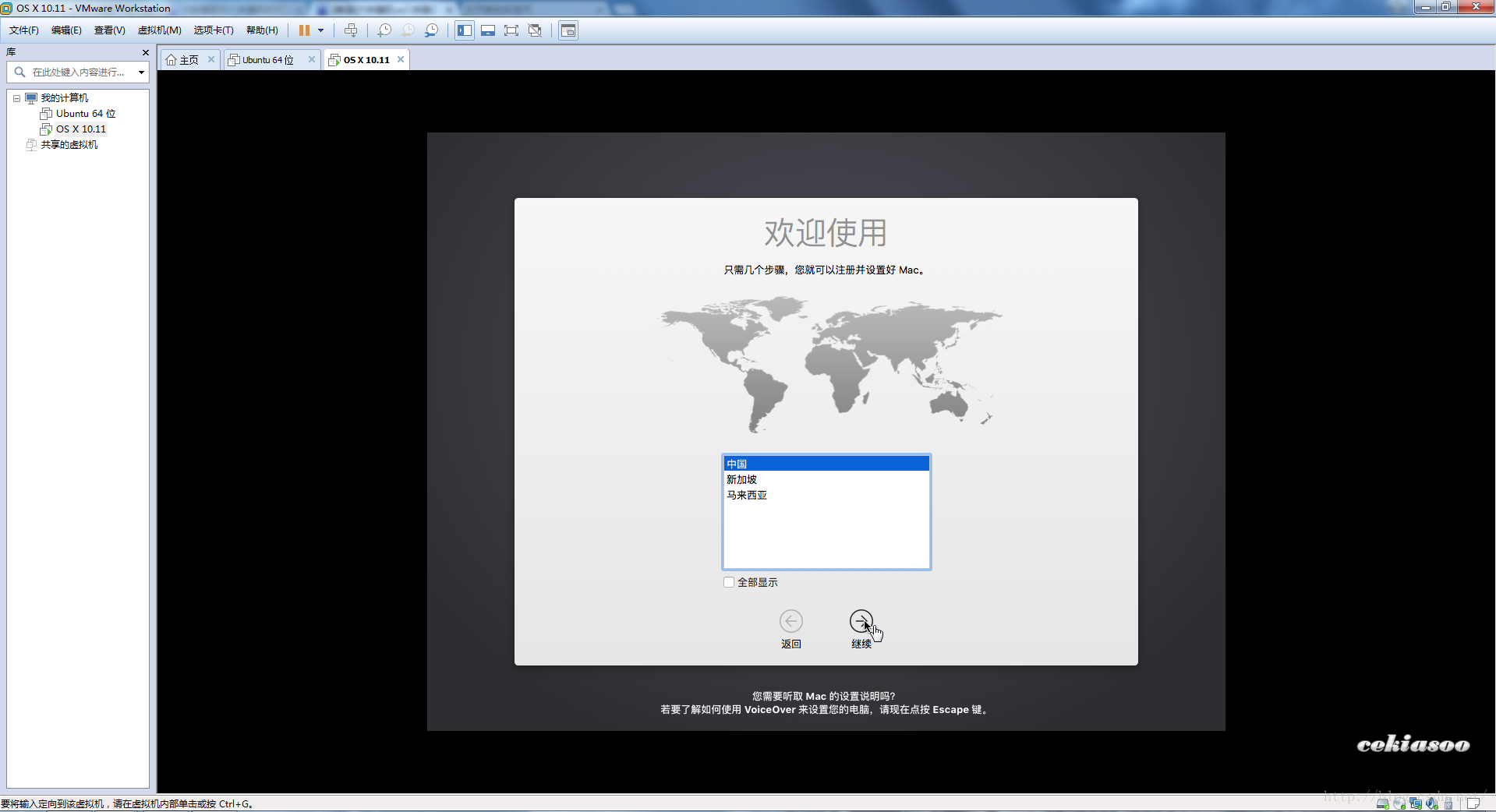Select 中国 in the country list
Image resolution: width=1496 pixels, height=812 pixels.
pyautogui.click(x=826, y=464)
